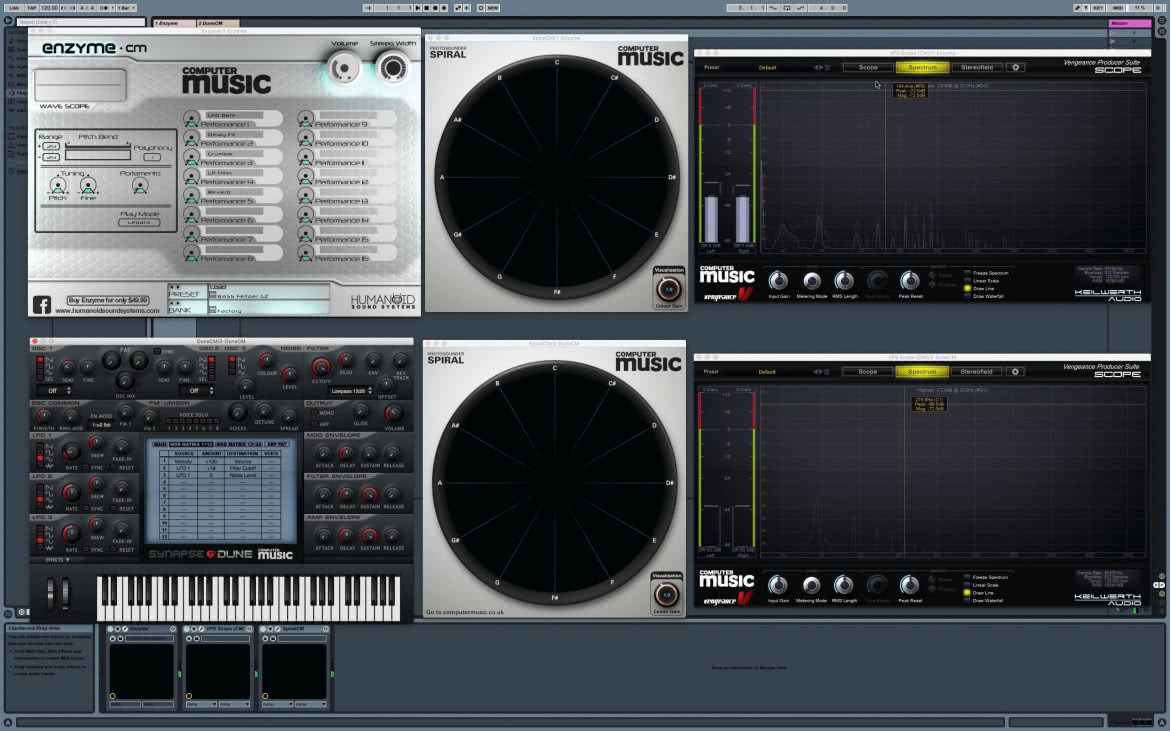Switch to Stereofield tab in upper Scope
The image size is (1170, 731).
[x=977, y=67]
